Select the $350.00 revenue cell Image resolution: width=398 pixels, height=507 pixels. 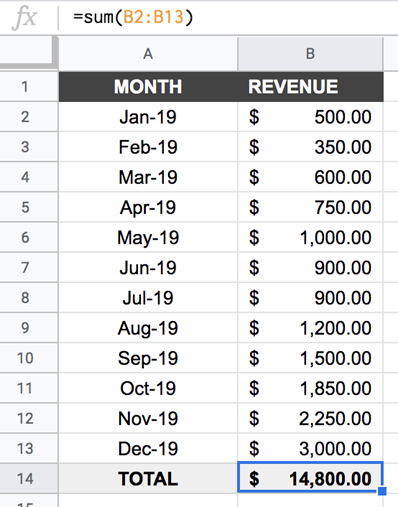[310, 147]
